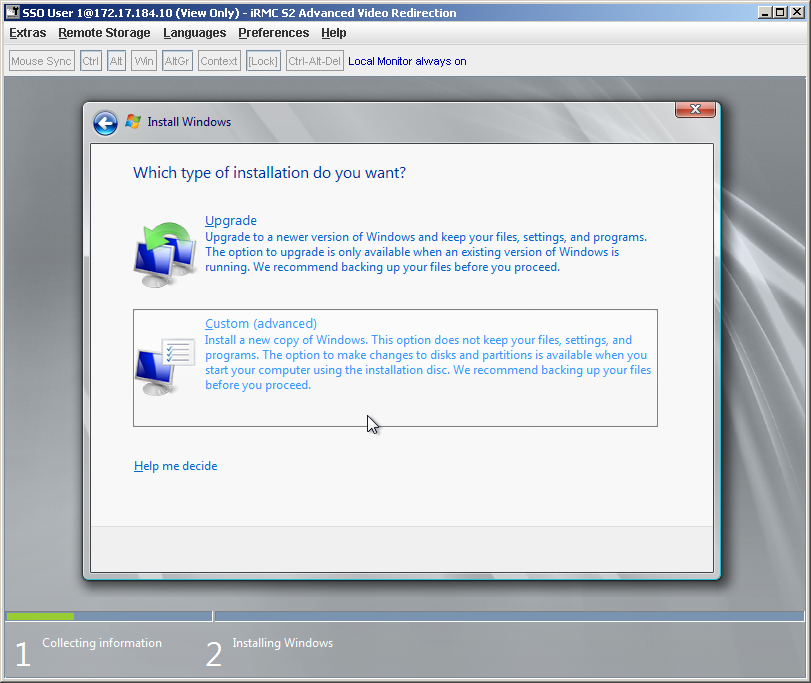
Task: Open the Preferences menu
Action: [274, 33]
